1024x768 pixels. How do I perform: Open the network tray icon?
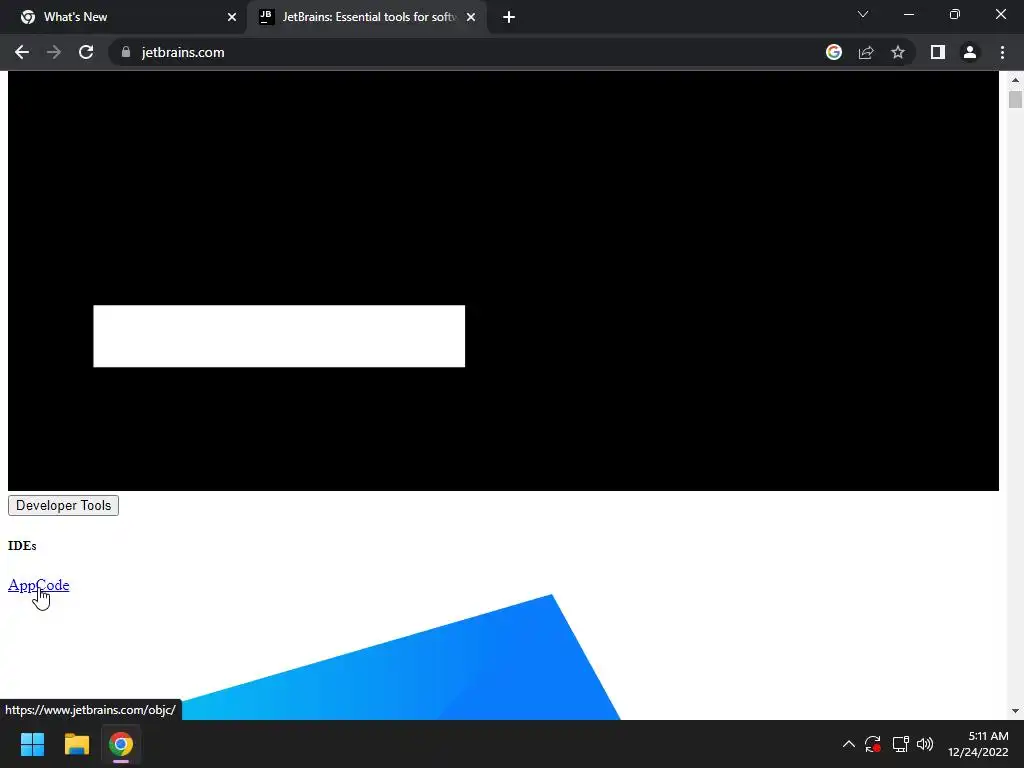(901, 744)
